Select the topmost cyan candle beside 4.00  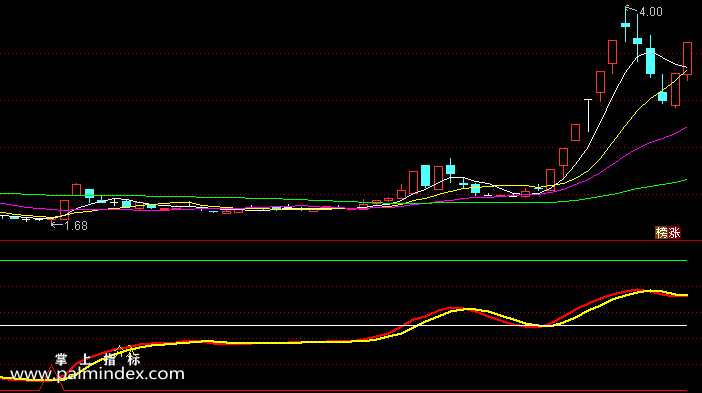coord(625,26)
